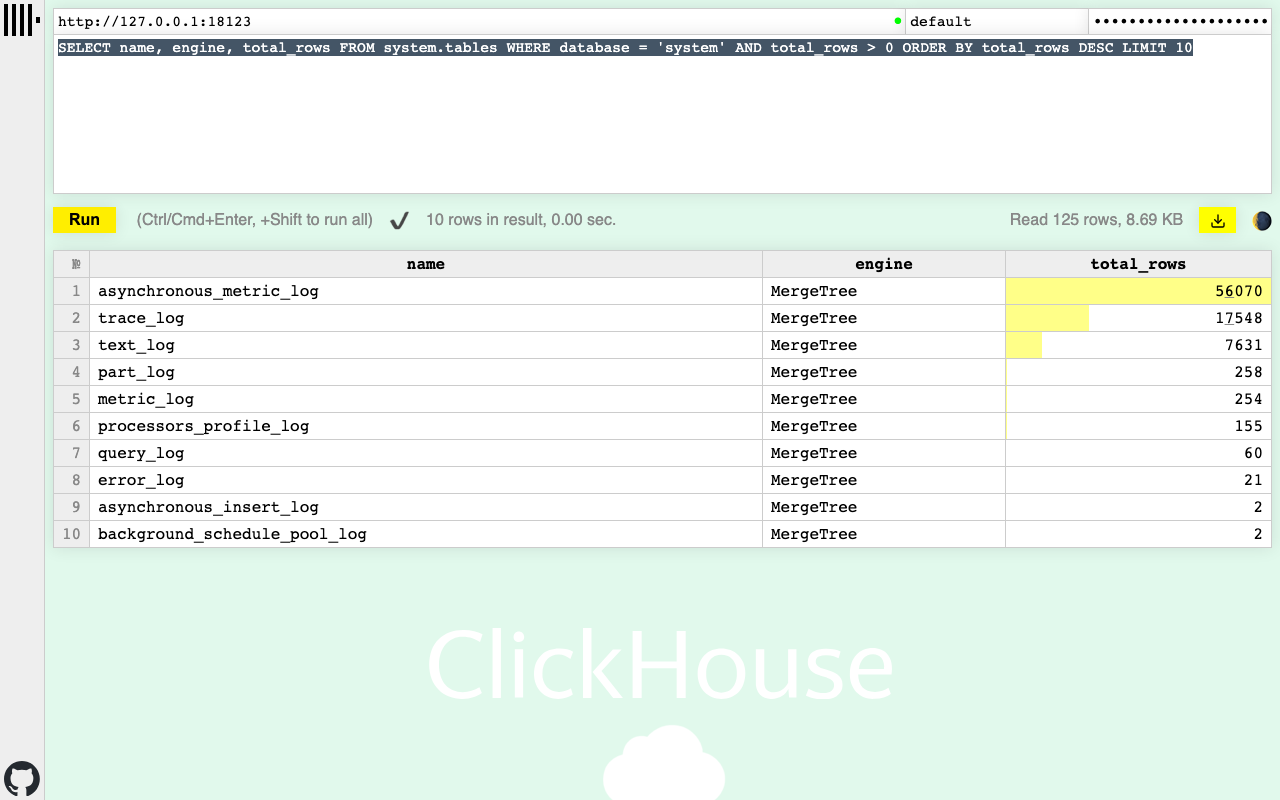Screen dimensions: 1280x800
Task: Click into the SQL query editor
Action: (x=662, y=114)
